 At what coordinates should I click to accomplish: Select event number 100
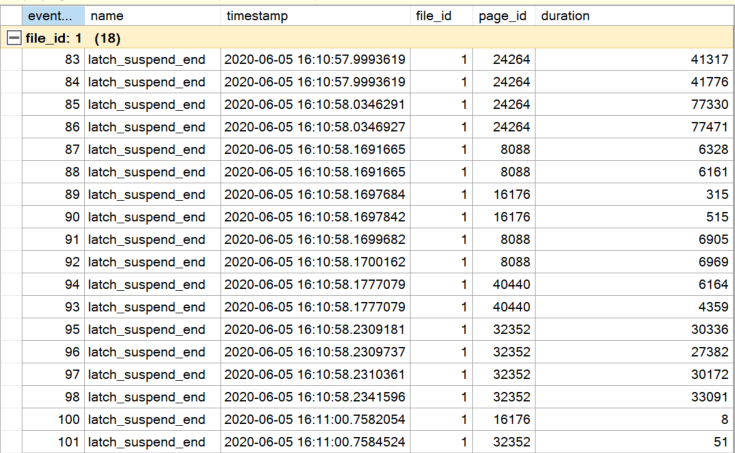[69, 419]
